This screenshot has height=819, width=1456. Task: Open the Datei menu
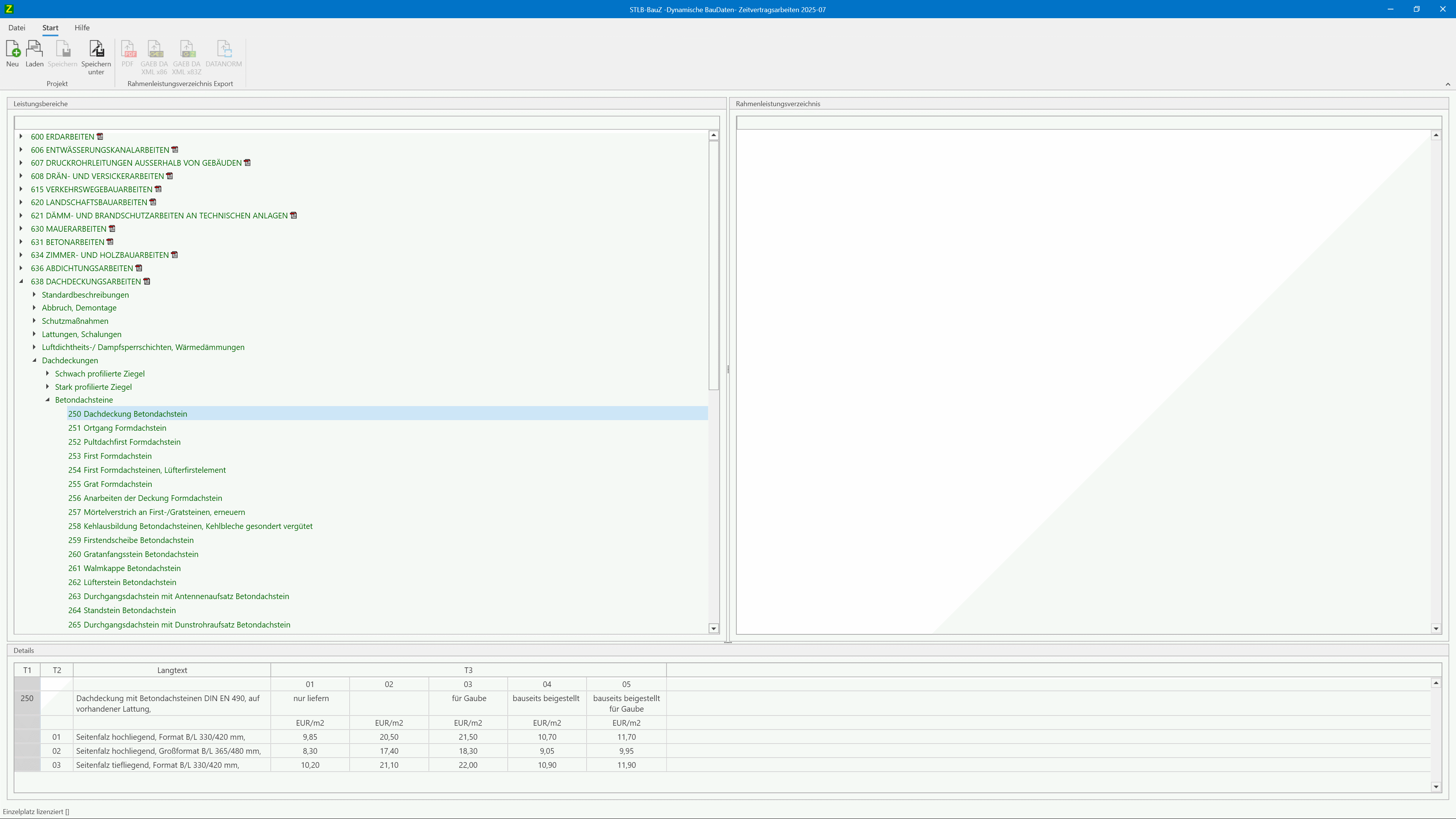[17, 28]
